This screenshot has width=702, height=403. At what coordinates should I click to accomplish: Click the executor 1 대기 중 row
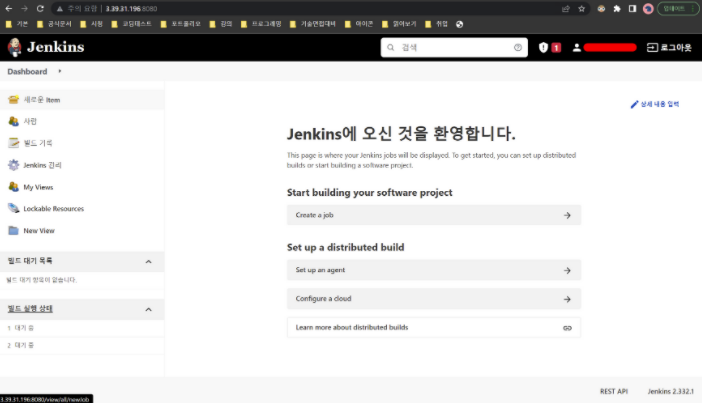[82, 328]
